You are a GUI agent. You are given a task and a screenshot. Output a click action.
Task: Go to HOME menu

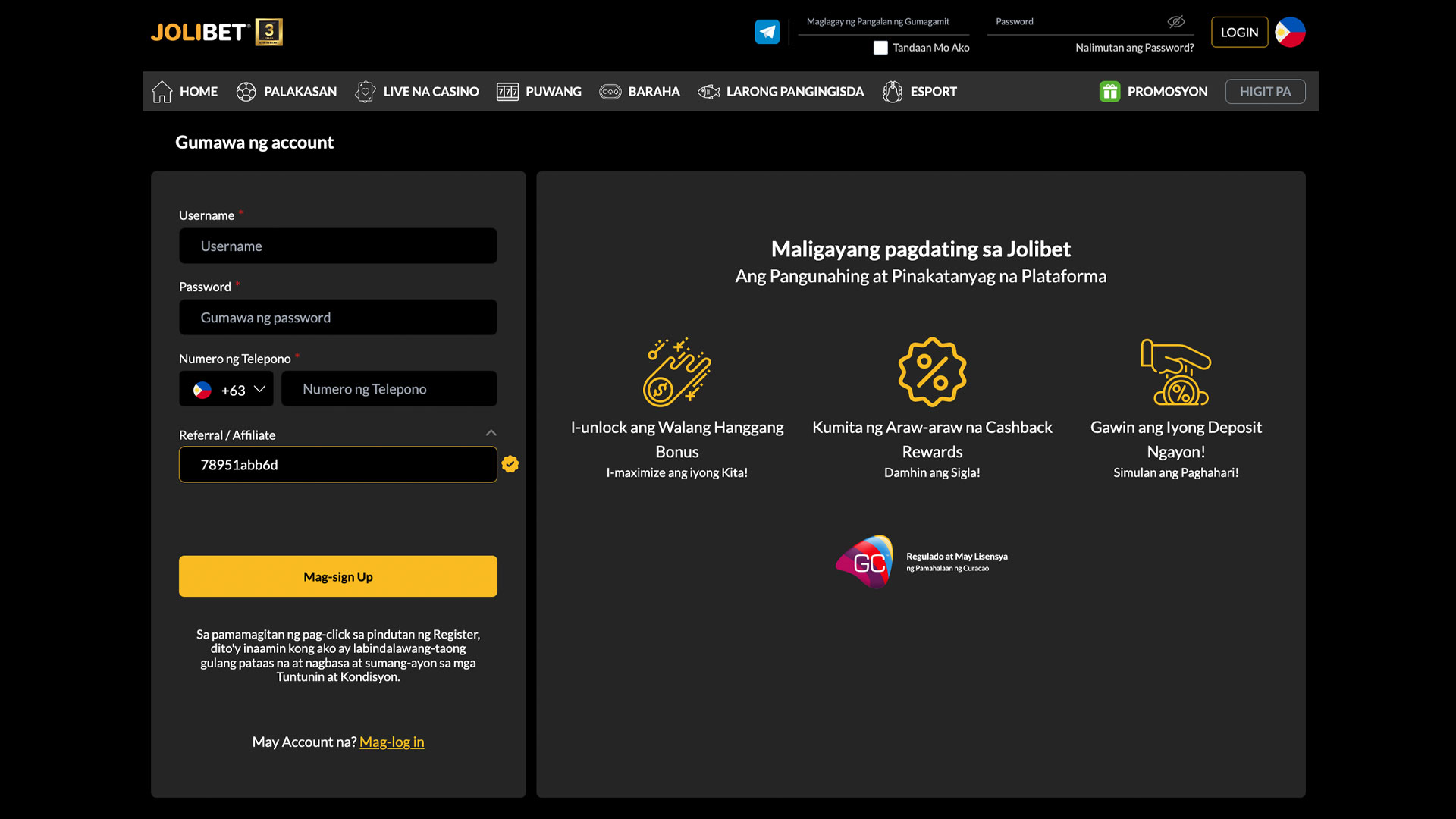(x=184, y=92)
